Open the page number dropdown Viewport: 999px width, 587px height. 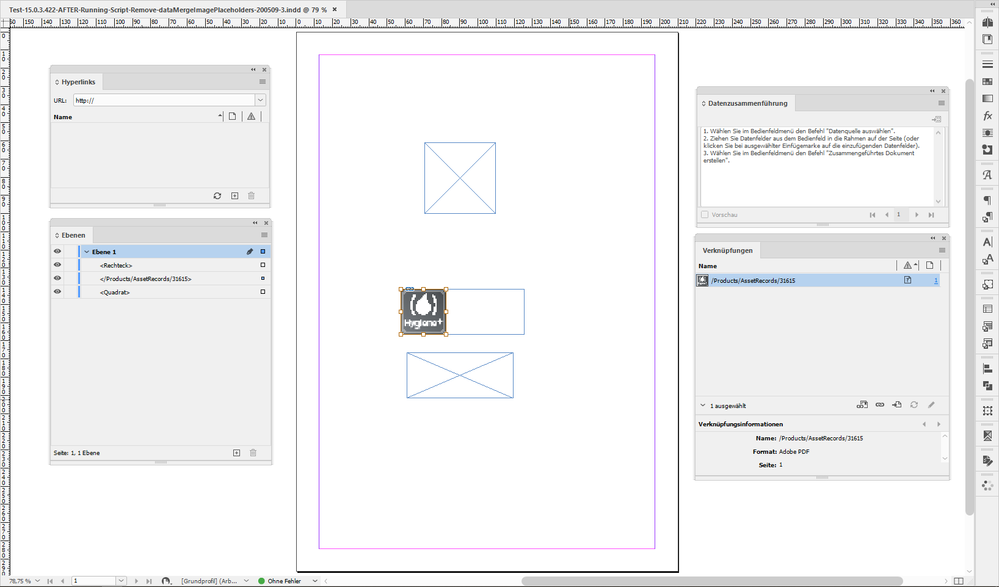click(x=121, y=581)
